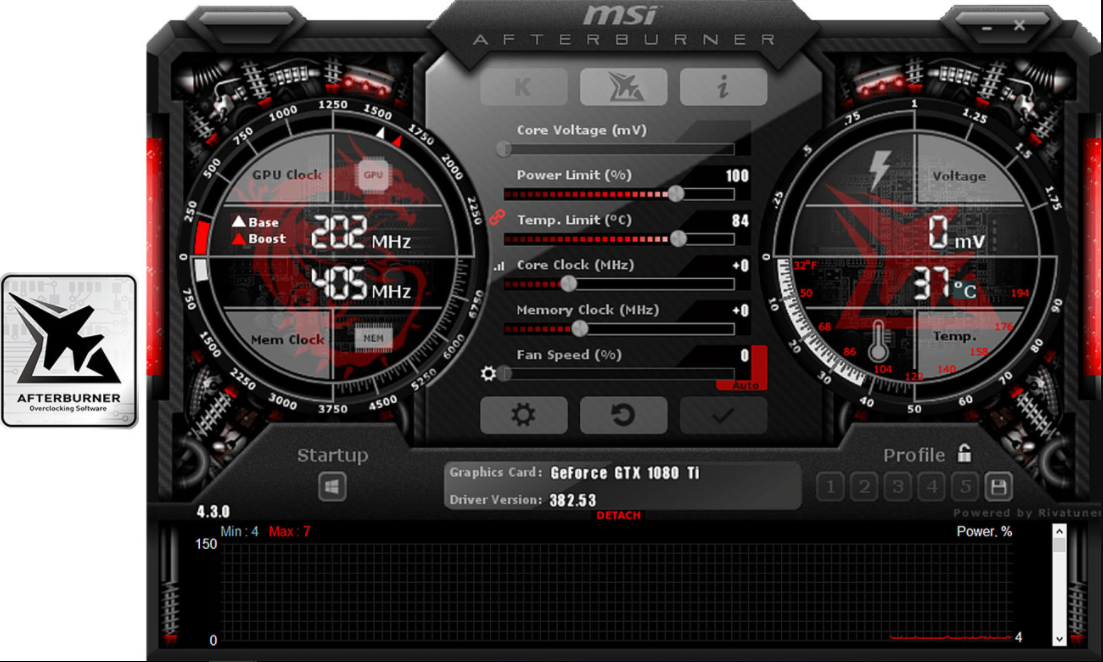This screenshot has height=662, width=1103.
Task: Click the Fan Speed value 0
Action: [744, 355]
